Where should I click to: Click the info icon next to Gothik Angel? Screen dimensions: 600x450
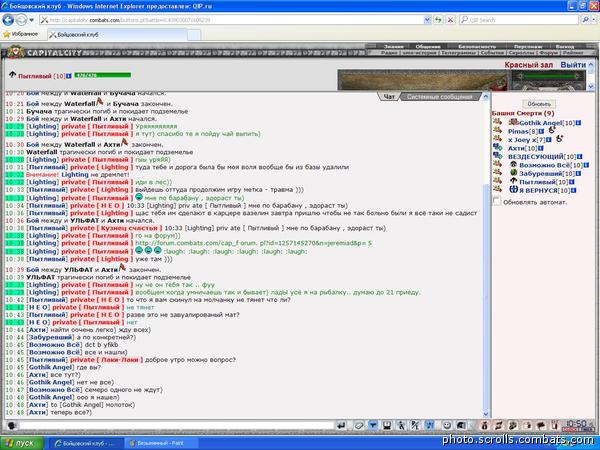(x=579, y=123)
